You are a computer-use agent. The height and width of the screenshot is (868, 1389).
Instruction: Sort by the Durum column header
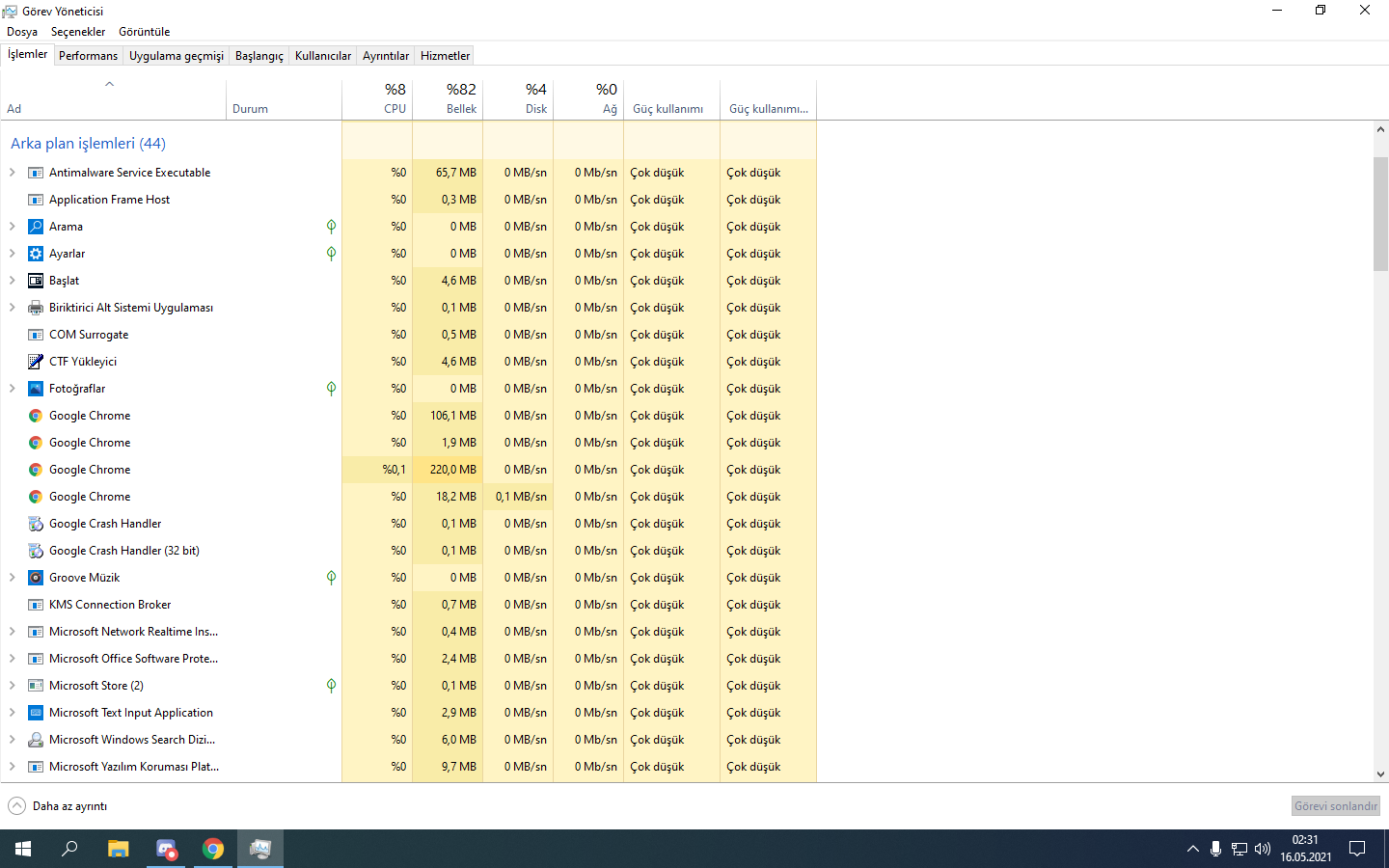285,98
